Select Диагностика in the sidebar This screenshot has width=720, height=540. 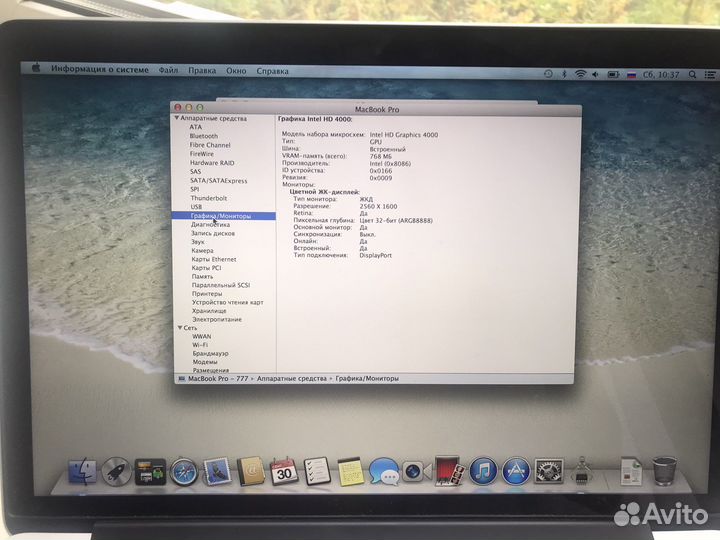click(210, 225)
